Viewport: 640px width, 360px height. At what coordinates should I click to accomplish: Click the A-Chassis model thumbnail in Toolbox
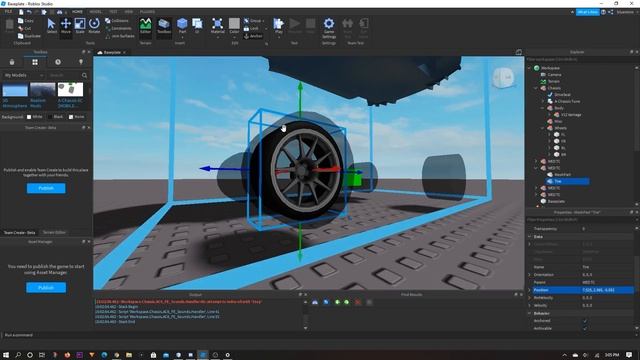click(70, 89)
